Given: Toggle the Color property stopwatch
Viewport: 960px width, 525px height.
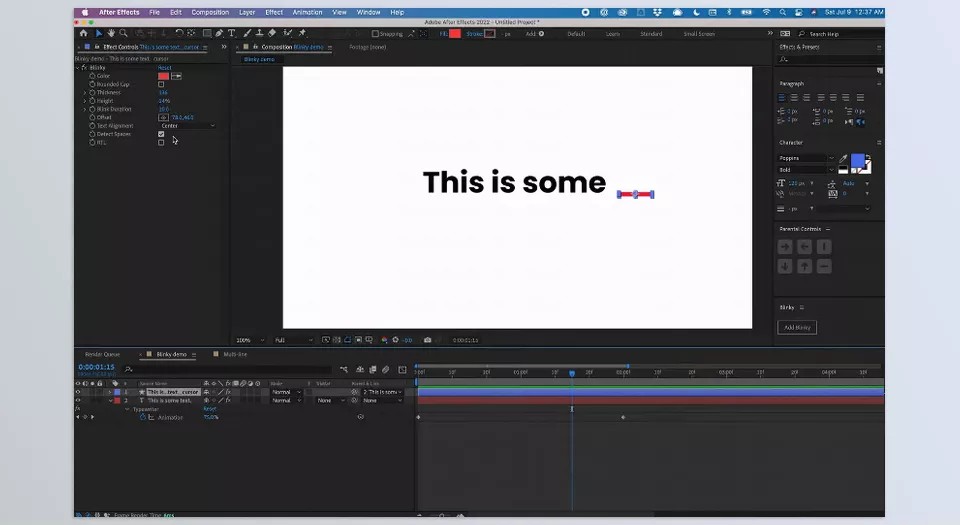Looking at the screenshot, I should pyautogui.click(x=92, y=76).
